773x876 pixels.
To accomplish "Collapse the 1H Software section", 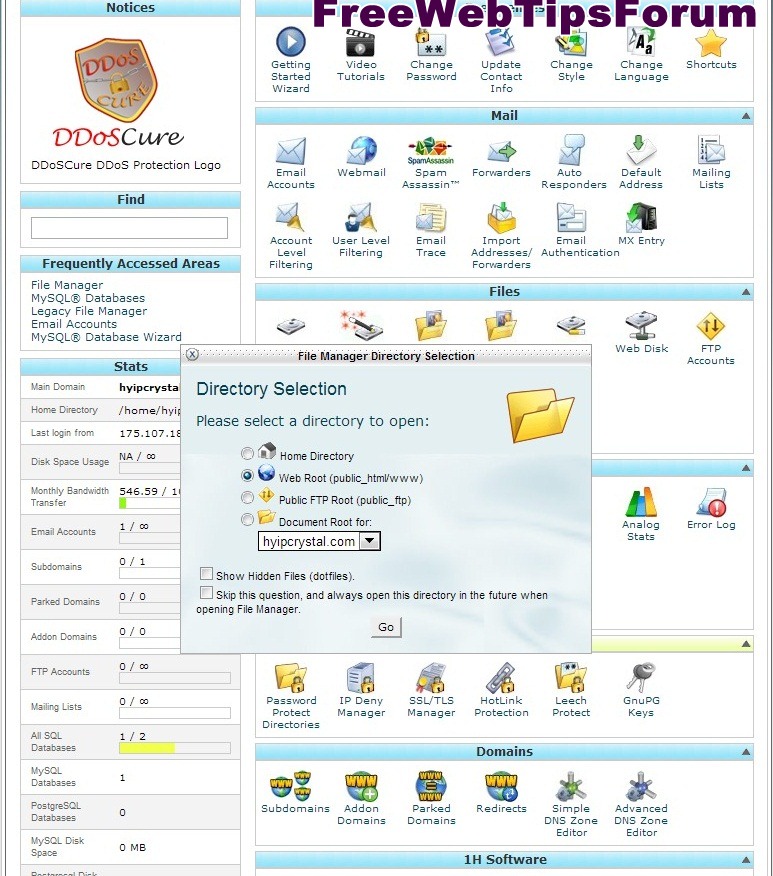I will click(746, 860).
